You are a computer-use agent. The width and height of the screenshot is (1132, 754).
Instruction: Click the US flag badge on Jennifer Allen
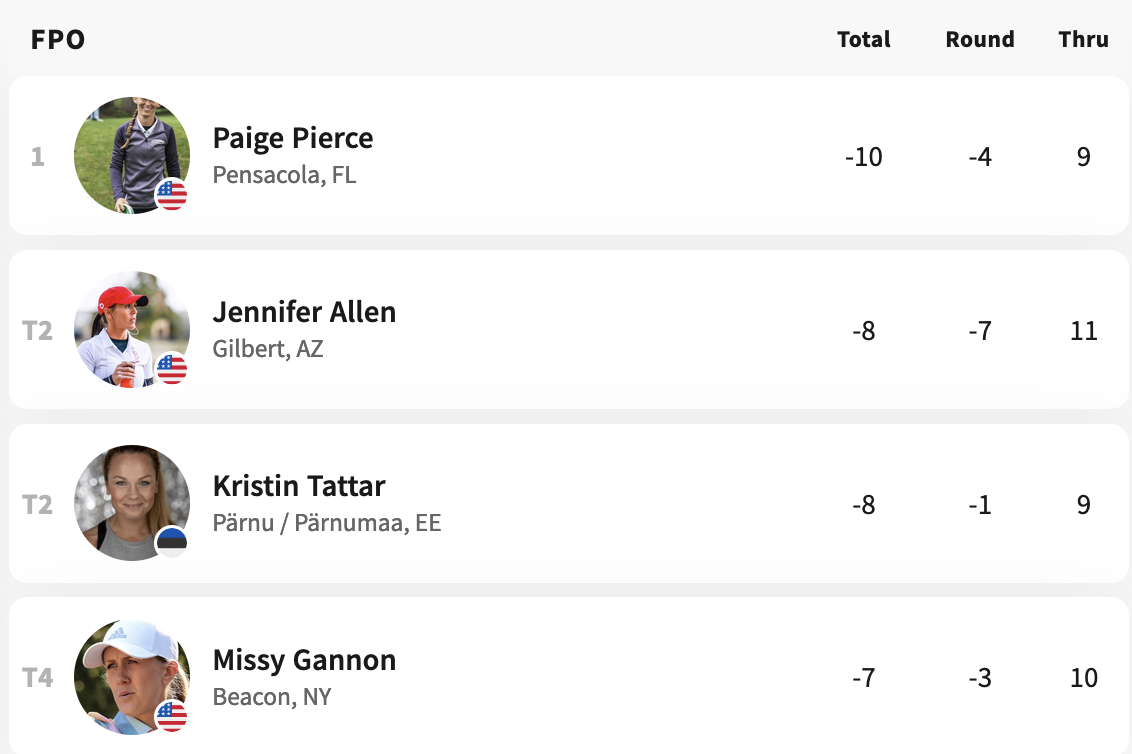172,369
